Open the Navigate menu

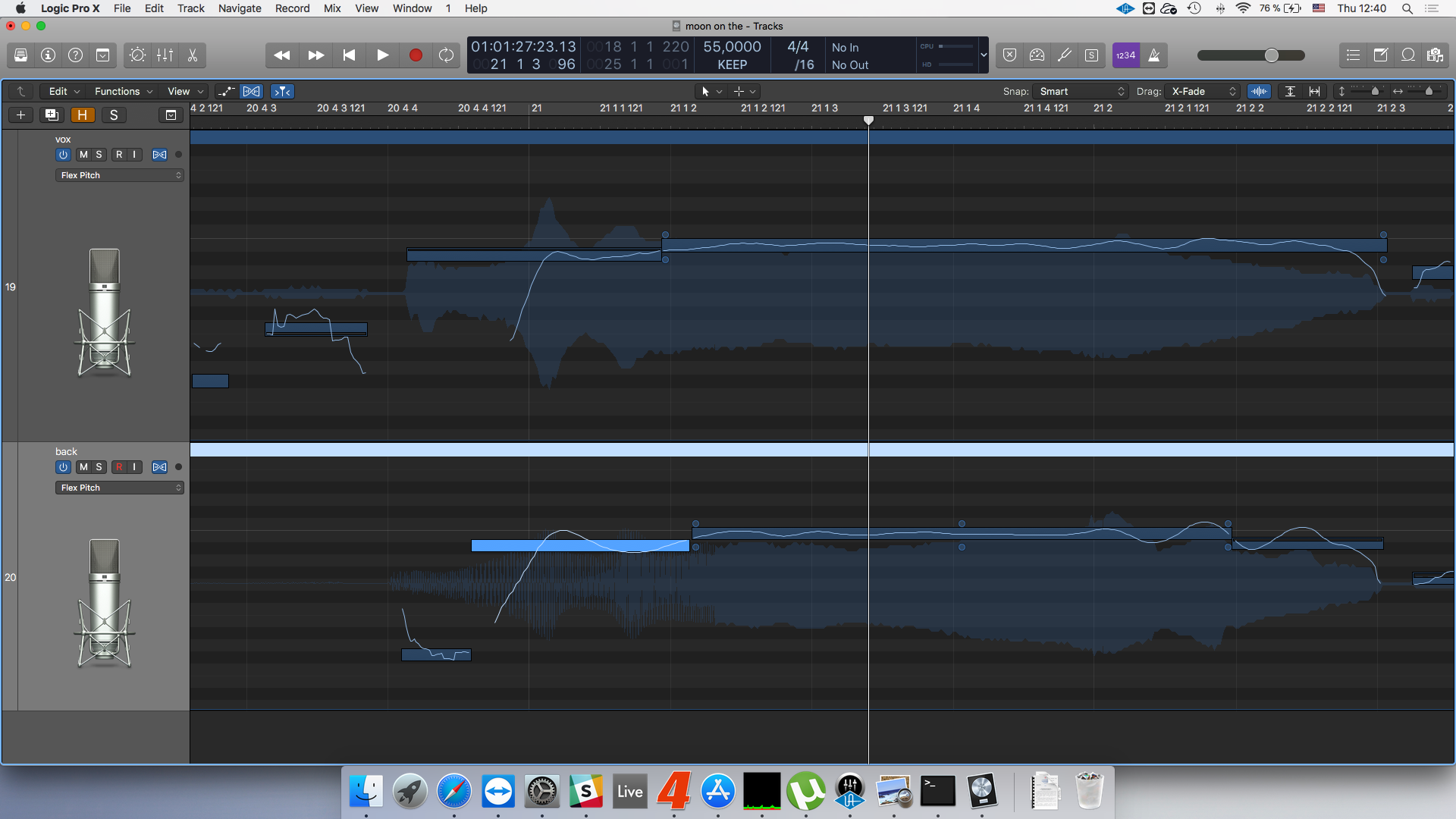(x=240, y=8)
